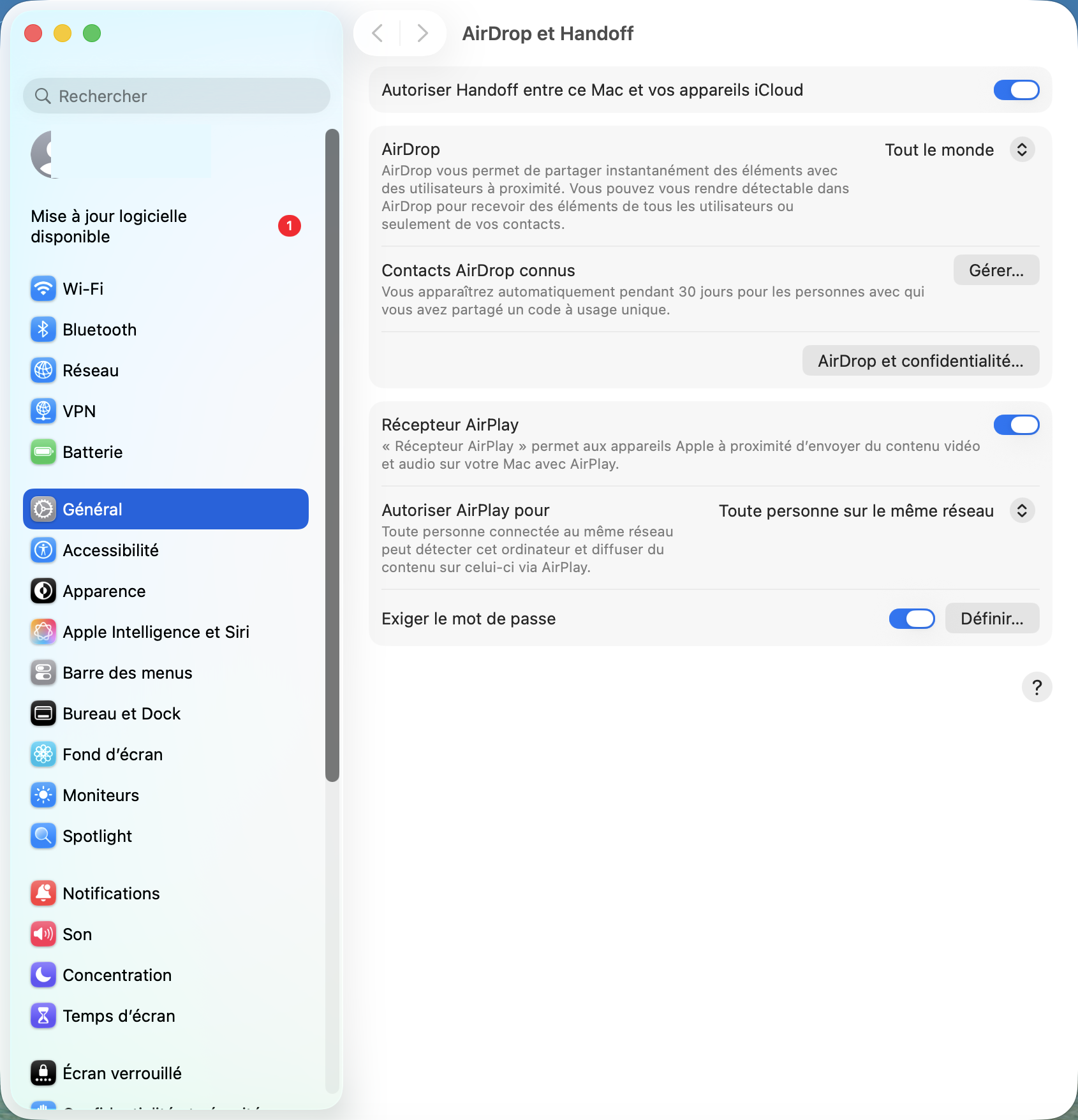The width and height of the screenshot is (1078, 1120).
Task: Click 'Toute personne sur le même réseau' text
Action: tap(856, 511)
